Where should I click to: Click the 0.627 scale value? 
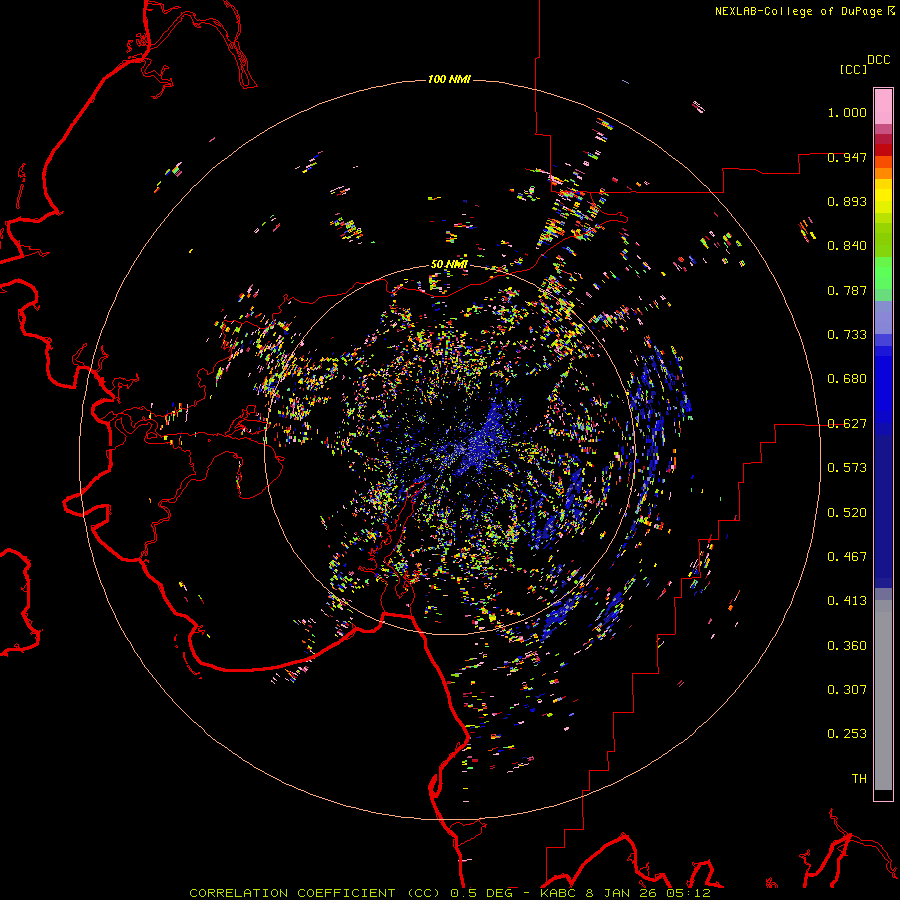pyautogui.click(x=847, y=424)
